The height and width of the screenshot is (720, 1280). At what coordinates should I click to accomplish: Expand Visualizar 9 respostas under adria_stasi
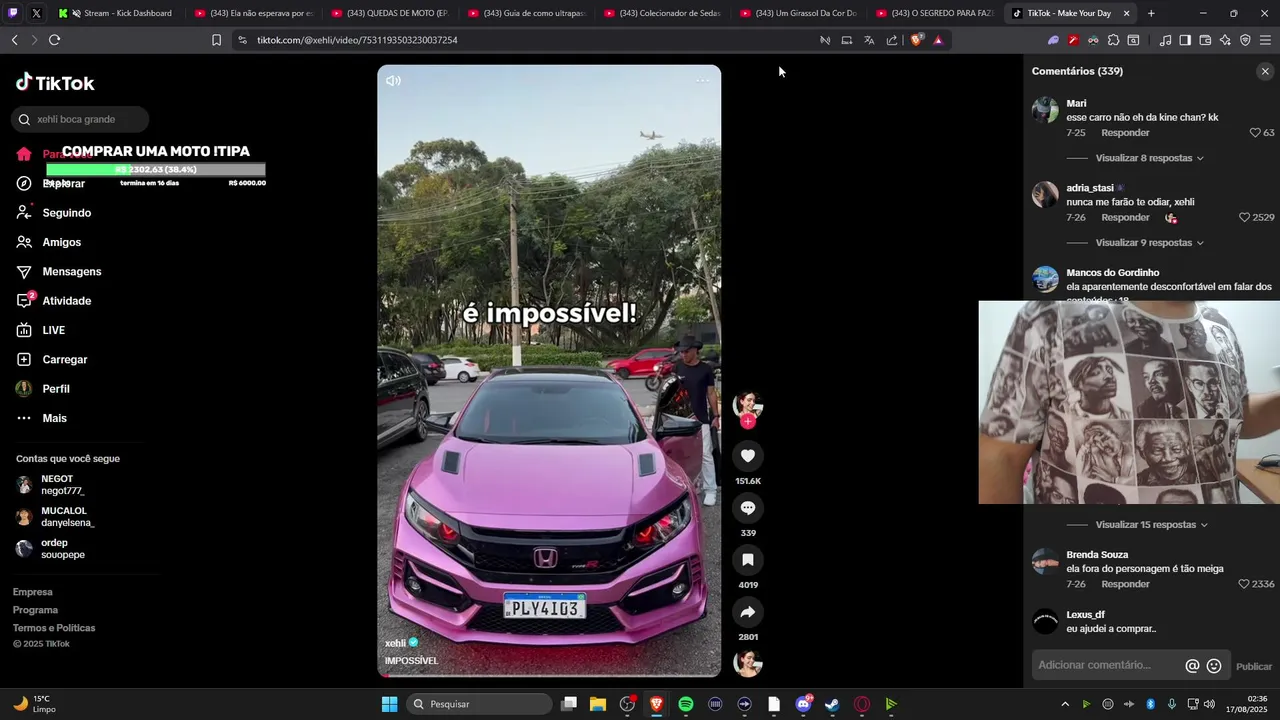tap(1149, 242)
